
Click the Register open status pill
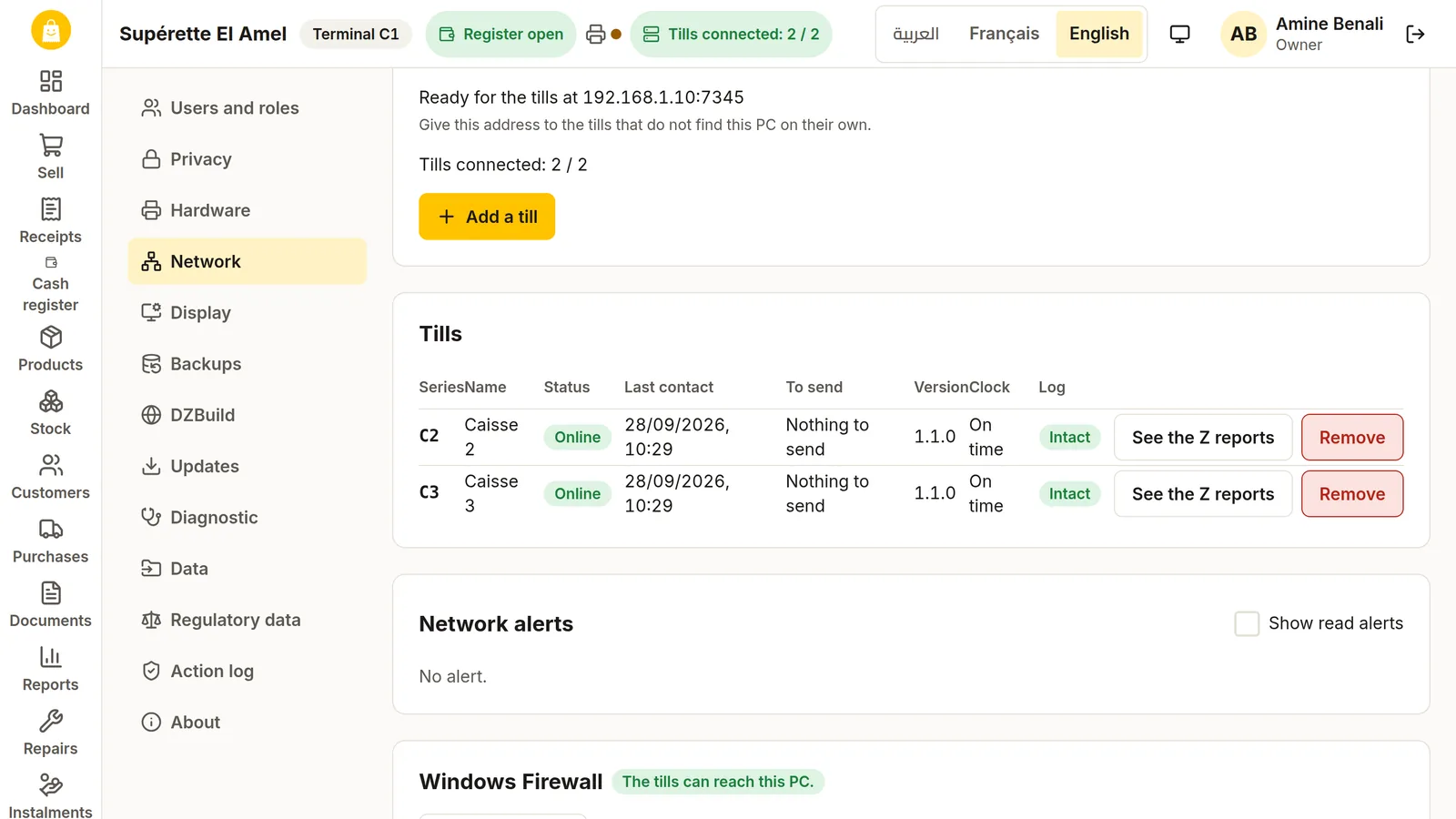pos(500,35)
